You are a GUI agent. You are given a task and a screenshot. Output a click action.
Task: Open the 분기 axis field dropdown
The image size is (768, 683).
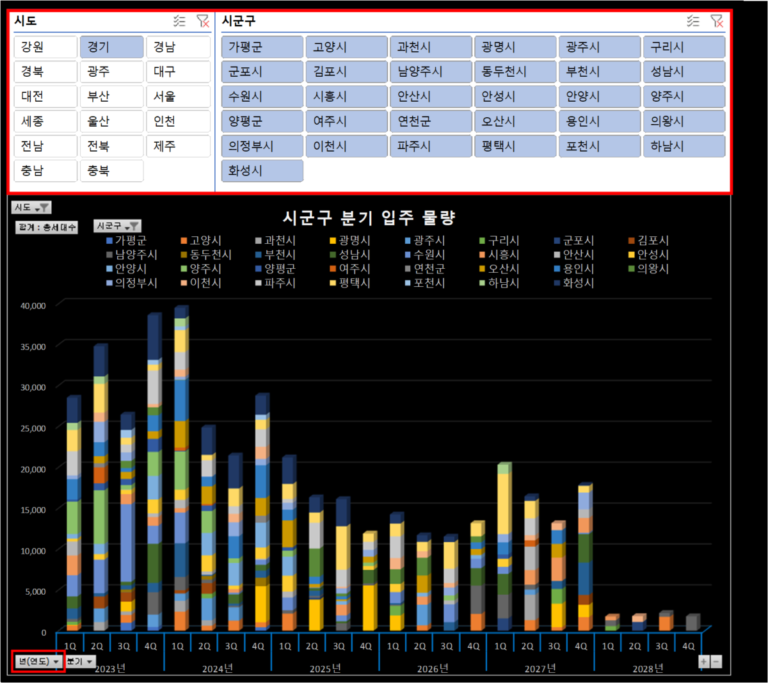click(82, 661)
